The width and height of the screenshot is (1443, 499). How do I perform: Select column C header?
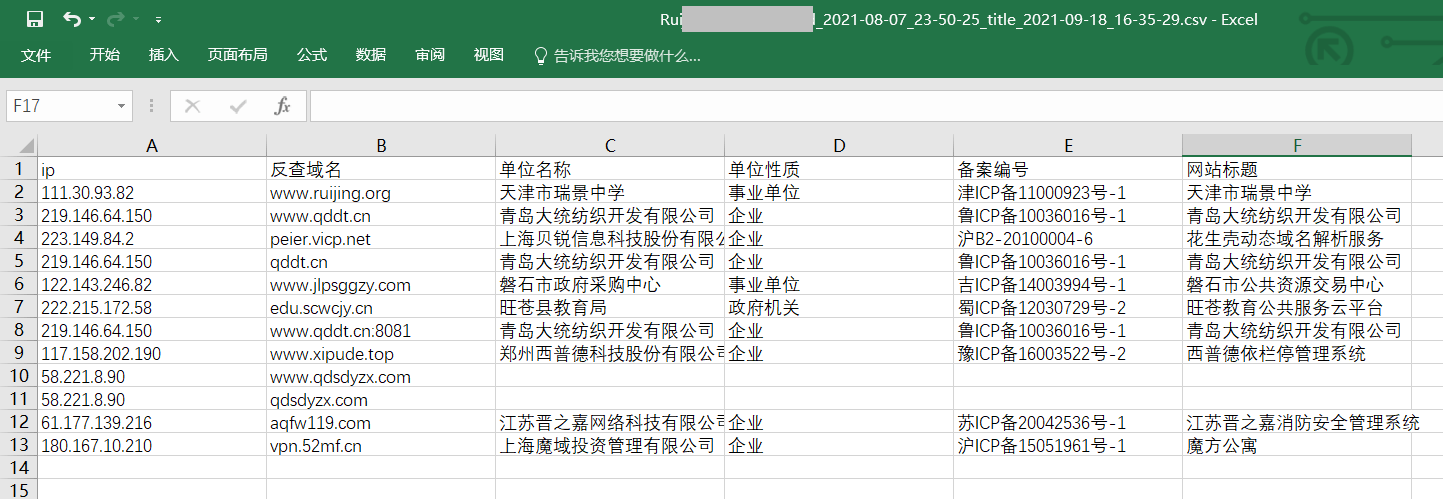coord(610,146)
